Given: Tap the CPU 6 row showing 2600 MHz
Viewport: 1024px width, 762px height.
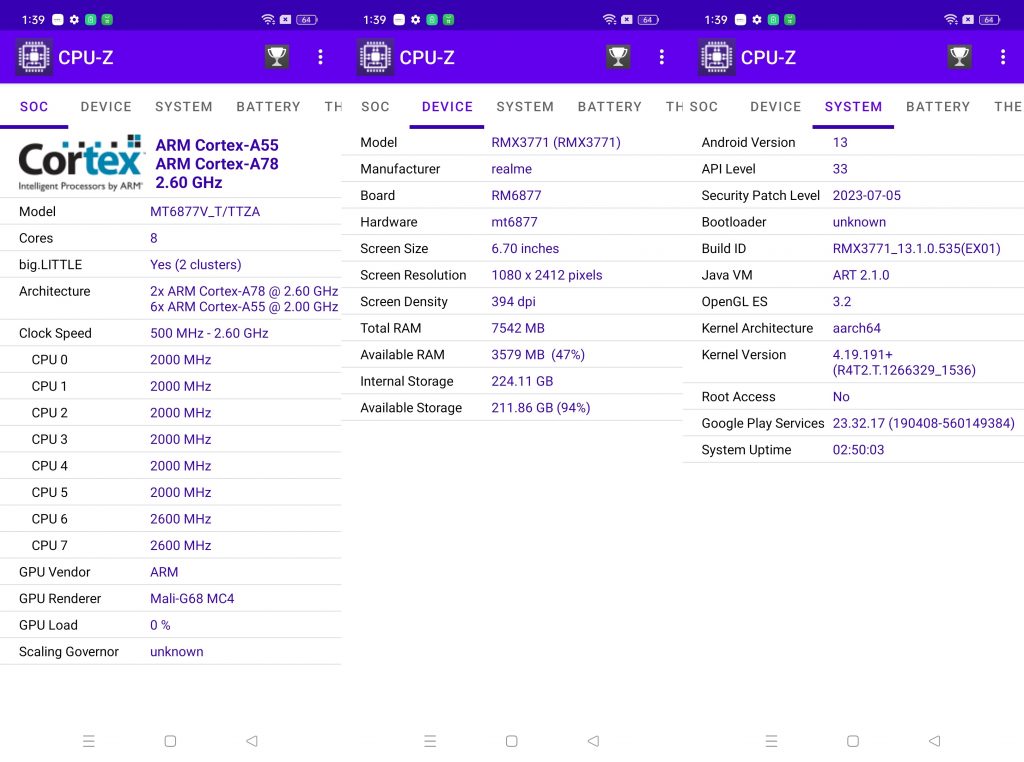Looking at the screenshot, I should point(170,519).
